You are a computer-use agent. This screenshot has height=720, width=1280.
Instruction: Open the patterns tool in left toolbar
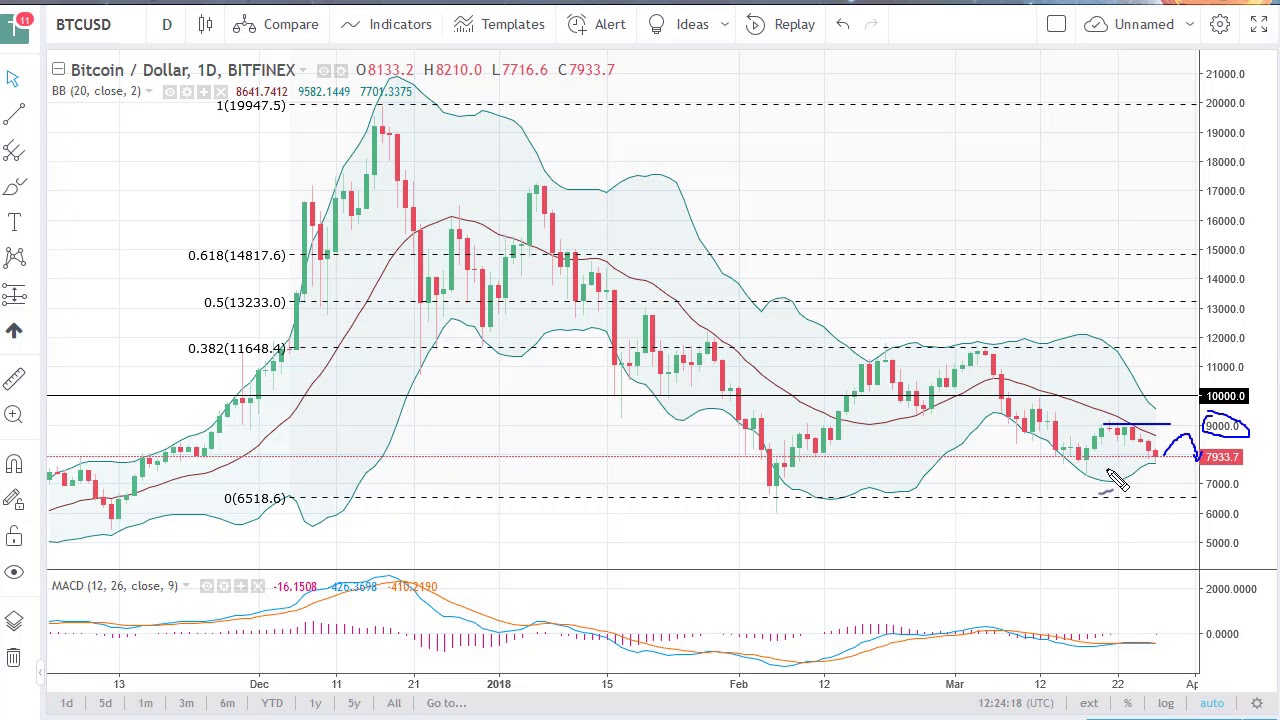14,258
